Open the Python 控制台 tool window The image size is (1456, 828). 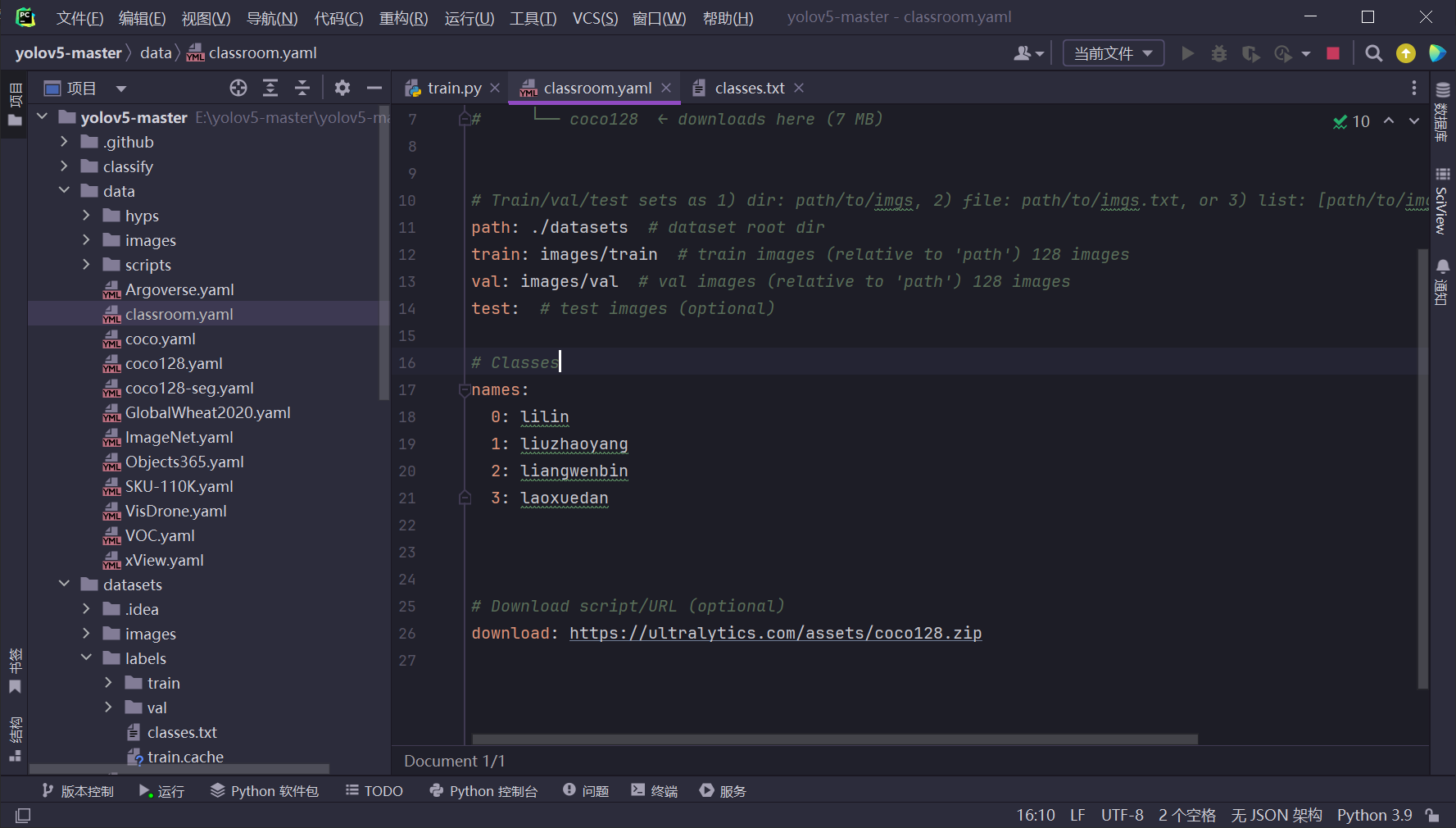click(484, 791)
